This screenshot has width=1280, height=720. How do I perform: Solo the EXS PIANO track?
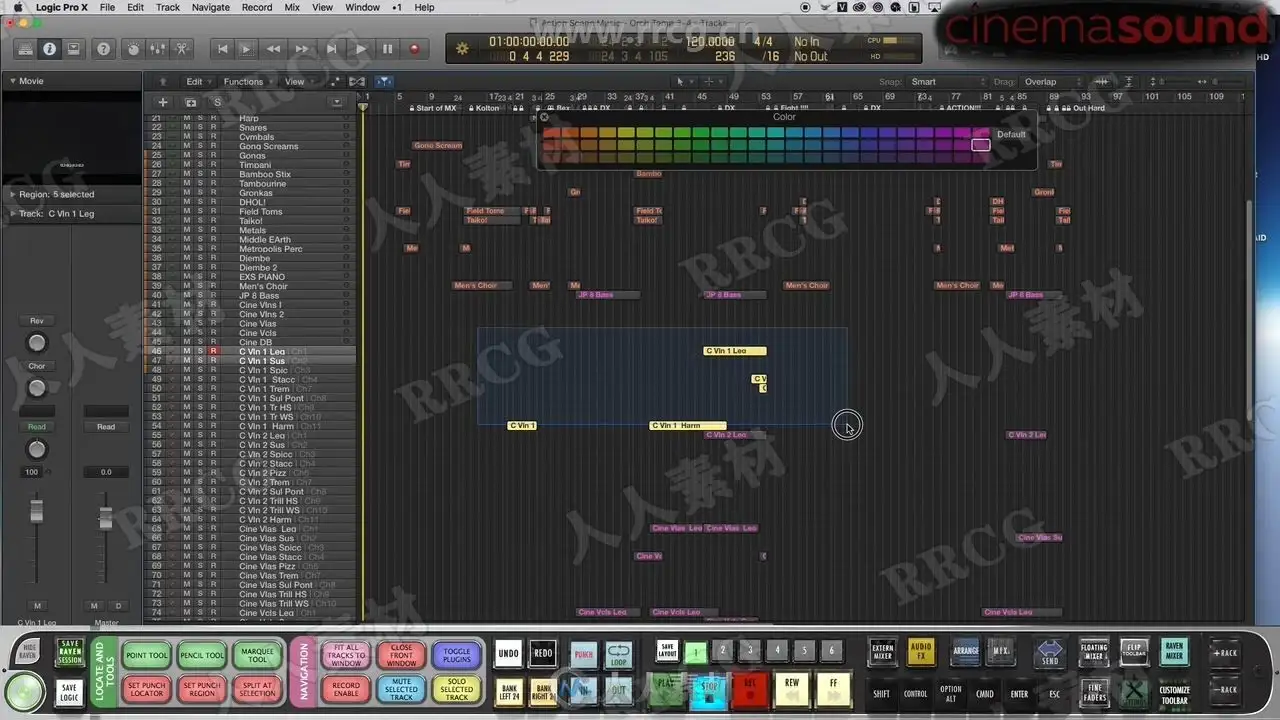[199, 277]
